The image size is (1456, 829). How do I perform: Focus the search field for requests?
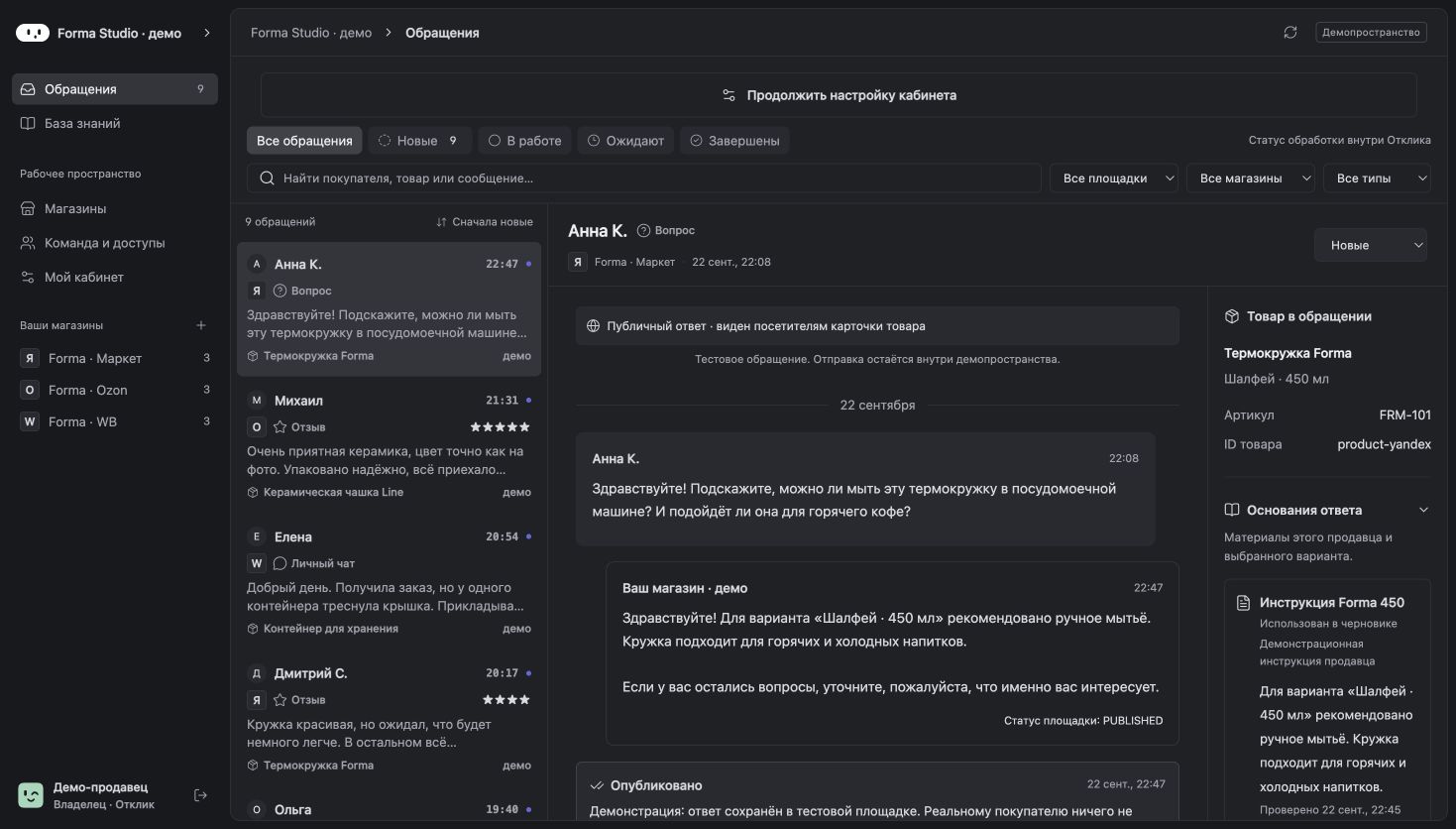click(x=644, y=178)
